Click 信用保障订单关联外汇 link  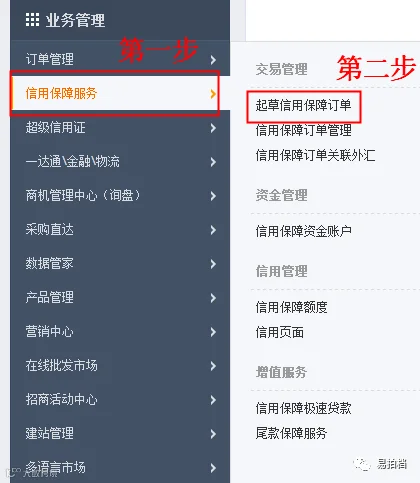(315, 155)
